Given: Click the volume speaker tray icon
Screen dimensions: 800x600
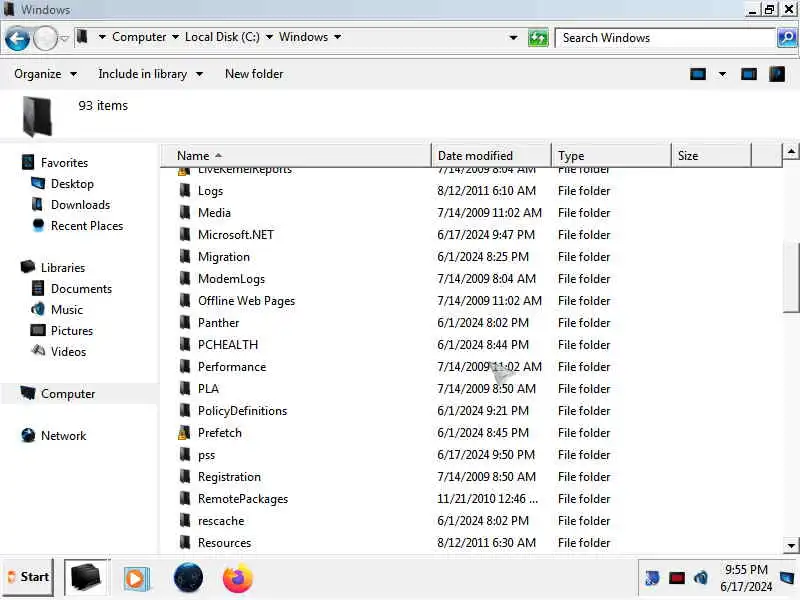Looking at the screenshot, I should pos(701,578).
